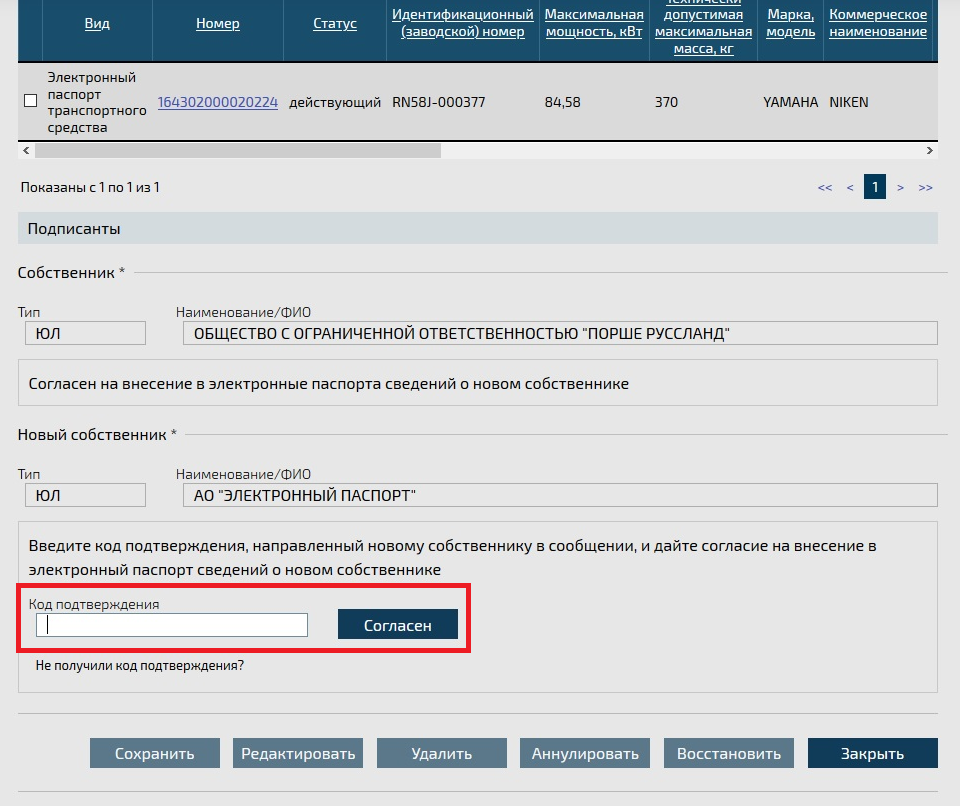Go to next page with > pager

point(900,187)
